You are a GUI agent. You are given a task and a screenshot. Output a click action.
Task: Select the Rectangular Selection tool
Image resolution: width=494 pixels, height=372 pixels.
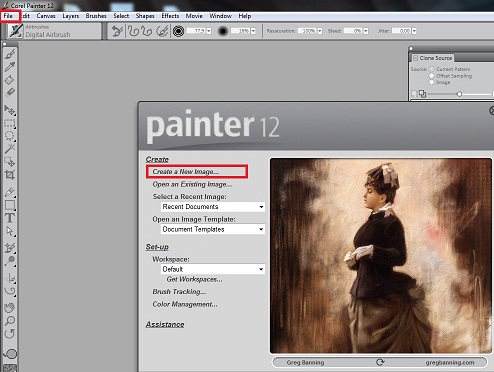(10, 123)
